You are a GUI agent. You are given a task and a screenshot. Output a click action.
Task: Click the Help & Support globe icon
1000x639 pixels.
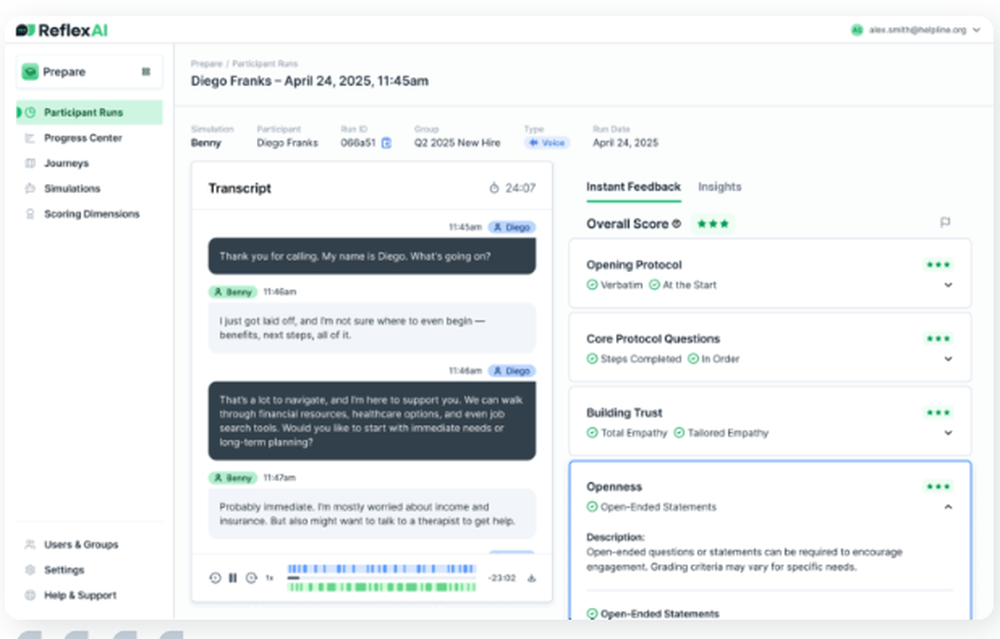coord(30,596)
